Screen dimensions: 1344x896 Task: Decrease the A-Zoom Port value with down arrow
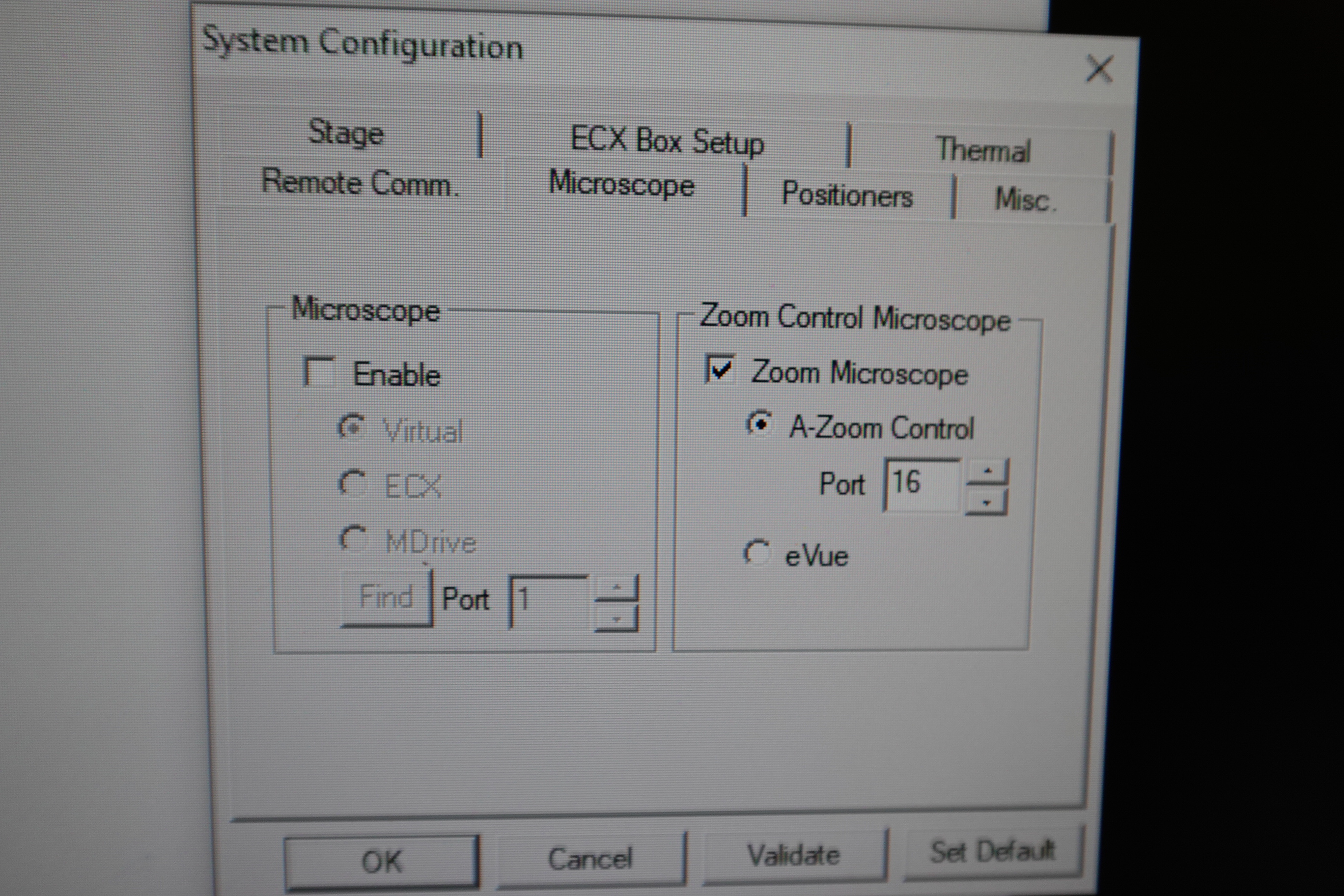point(986,504)
